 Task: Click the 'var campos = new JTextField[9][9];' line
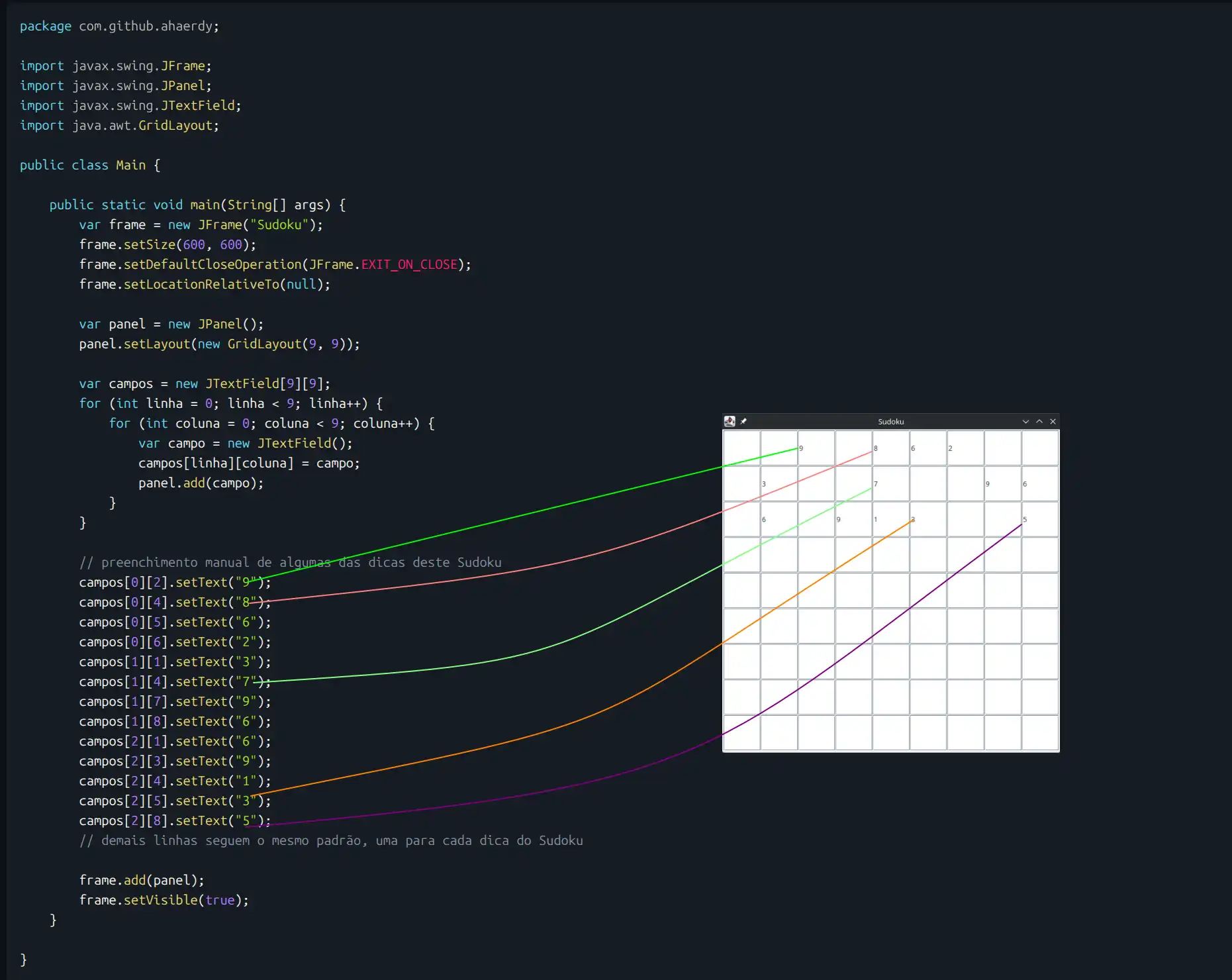coord(205,384)
